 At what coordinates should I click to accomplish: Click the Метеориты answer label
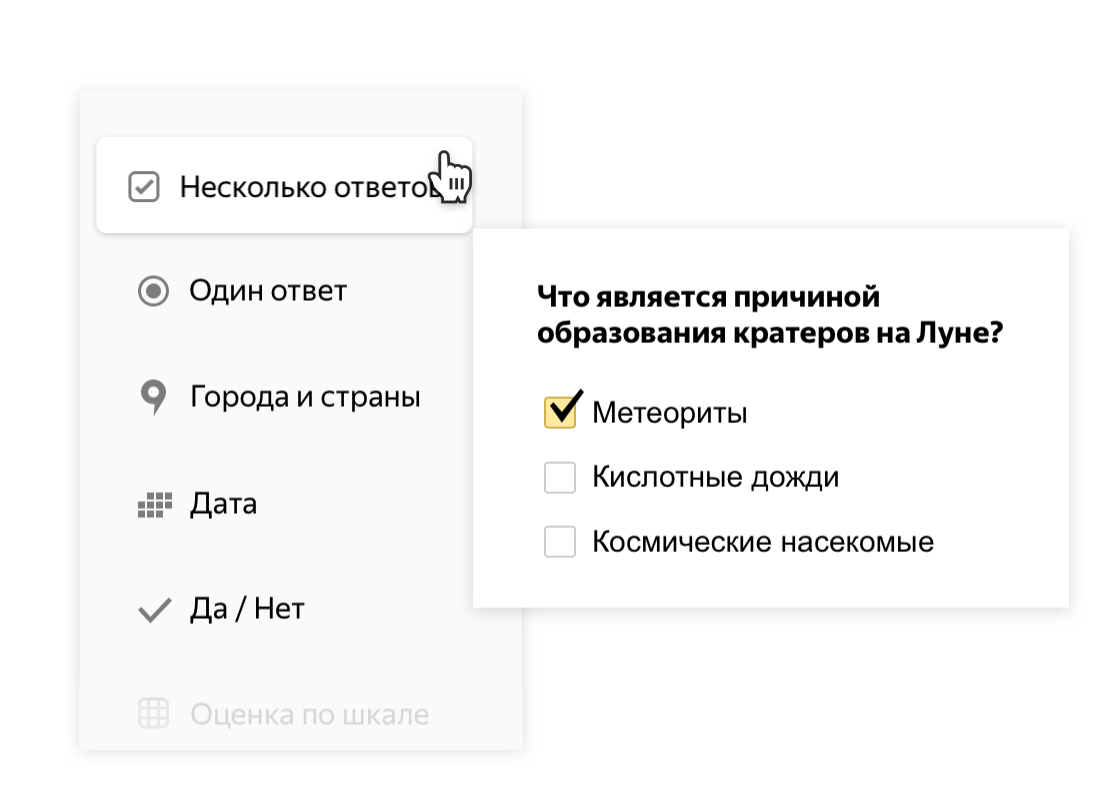click(670, 413)
